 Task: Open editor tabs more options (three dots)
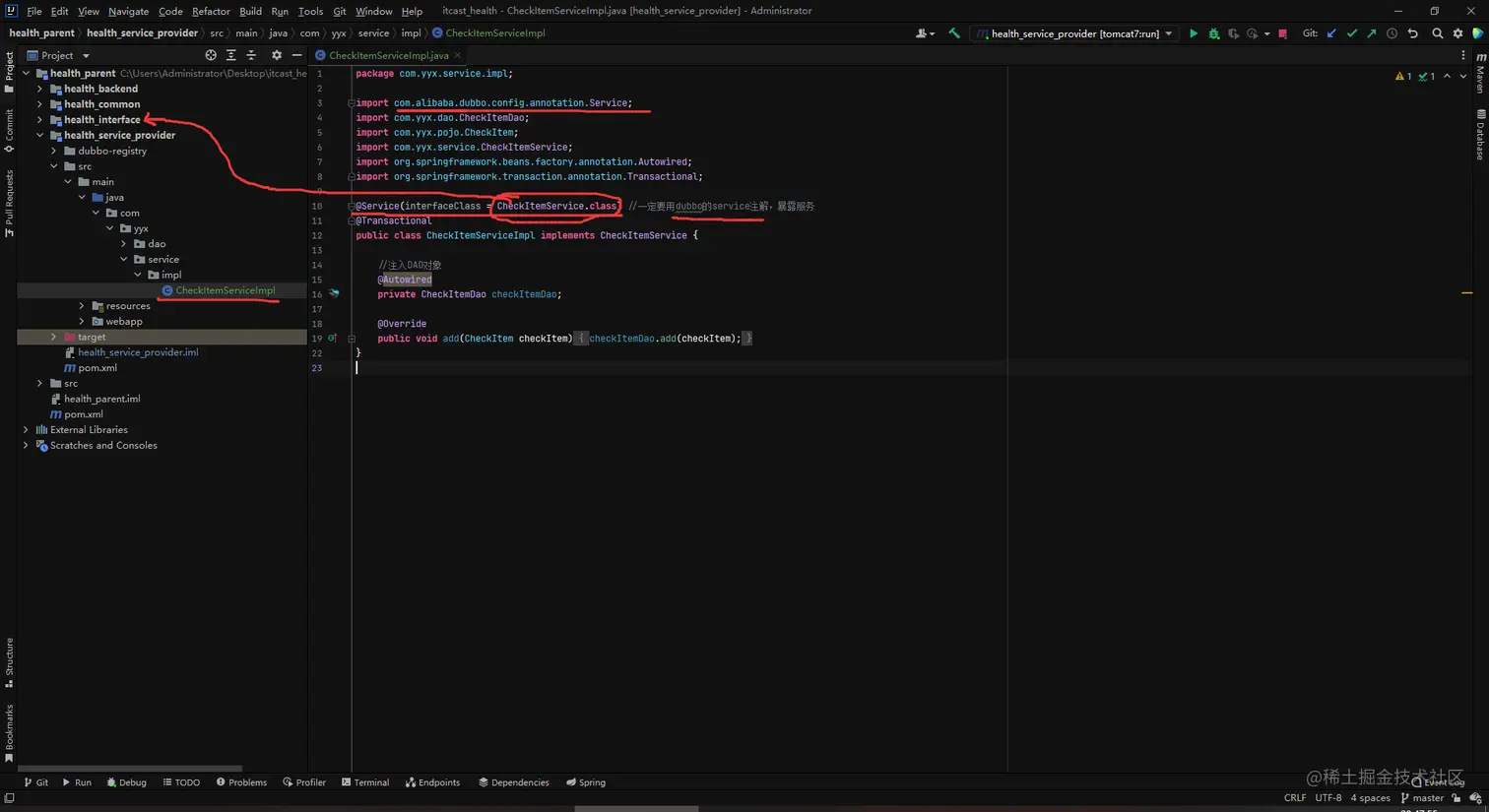point(1462,55)
